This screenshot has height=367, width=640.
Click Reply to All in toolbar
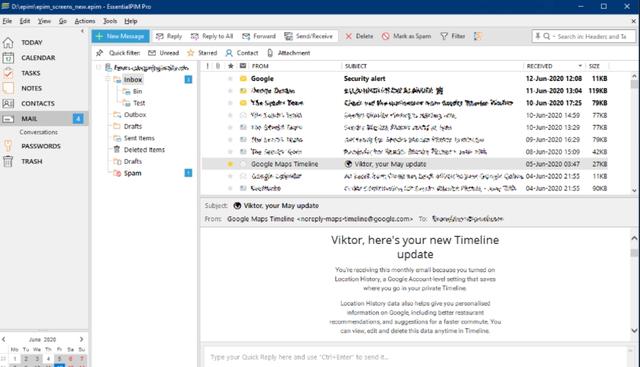point(212,36)
